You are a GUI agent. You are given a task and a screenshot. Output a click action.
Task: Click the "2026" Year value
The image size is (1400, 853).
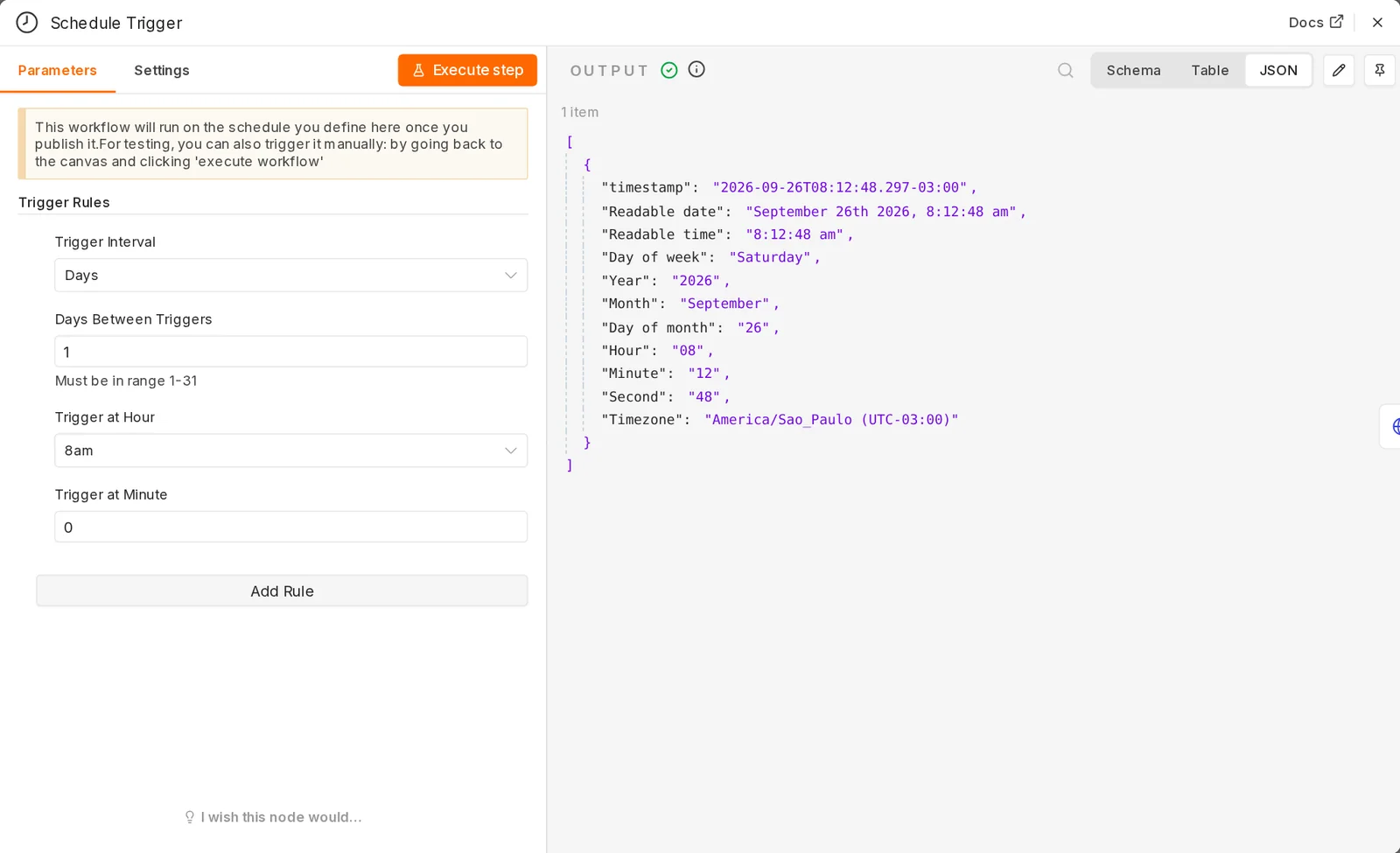click(696, 280)
